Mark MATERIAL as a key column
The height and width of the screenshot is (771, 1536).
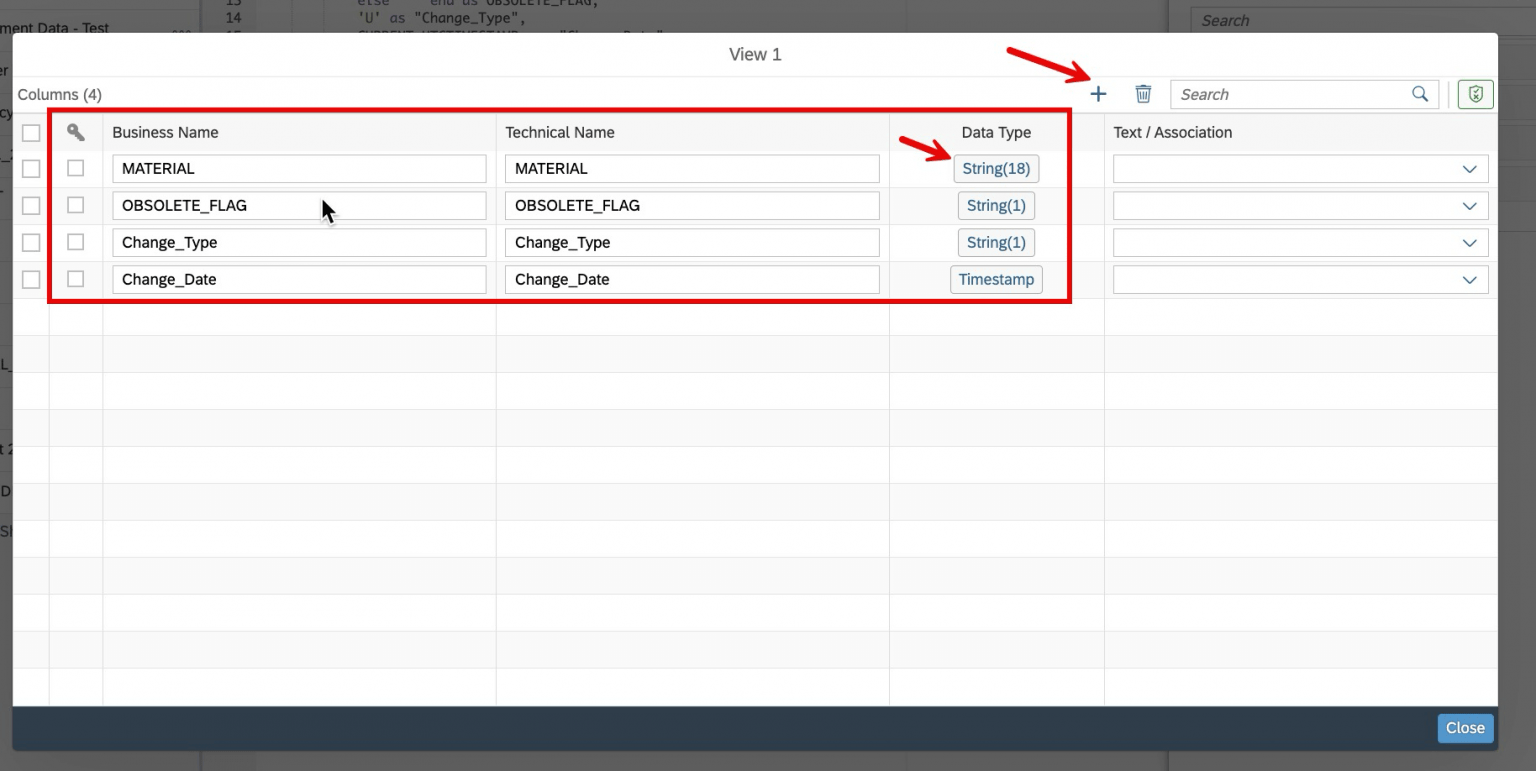pos(75,168)
